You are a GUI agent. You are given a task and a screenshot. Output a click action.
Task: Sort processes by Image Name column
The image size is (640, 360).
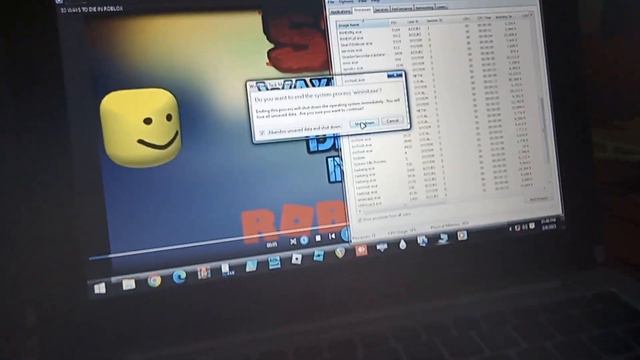pos(362,24)
